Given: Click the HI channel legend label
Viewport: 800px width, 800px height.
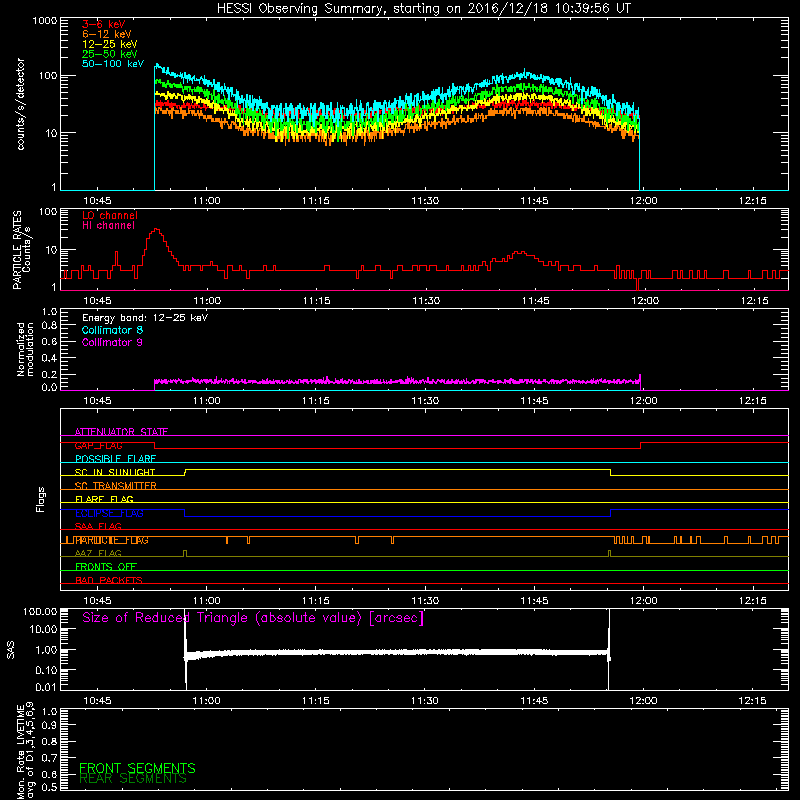Looking at the screenshot, I should pyautogui.click(x=108, y=226).
